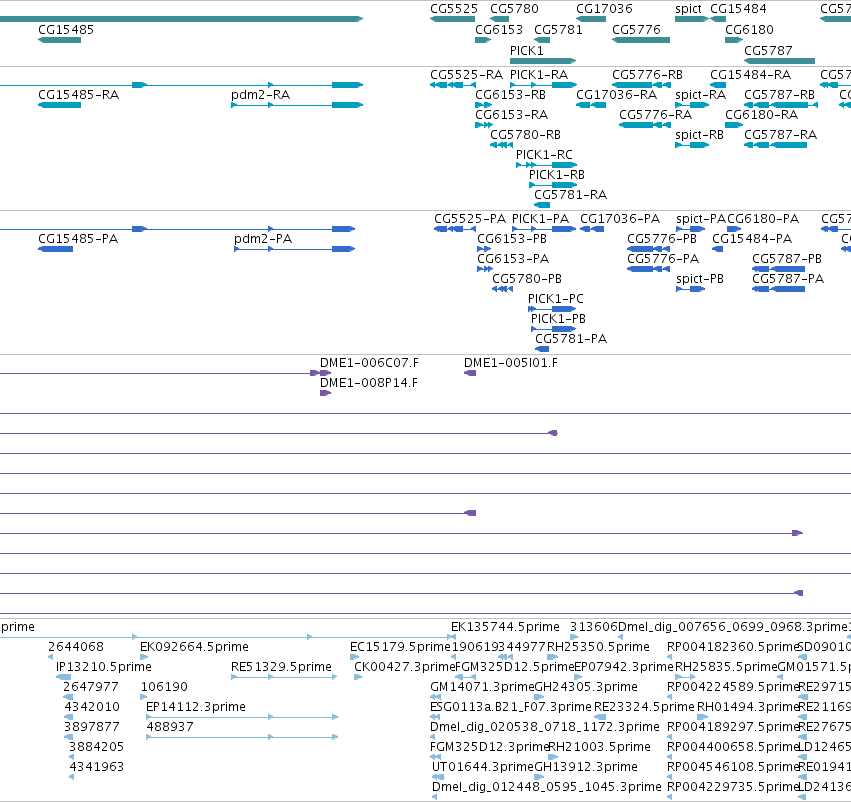Screen dimensions: 851x802
Task: Select the CG15485-RA transcript label
Action: coord(78,94)
